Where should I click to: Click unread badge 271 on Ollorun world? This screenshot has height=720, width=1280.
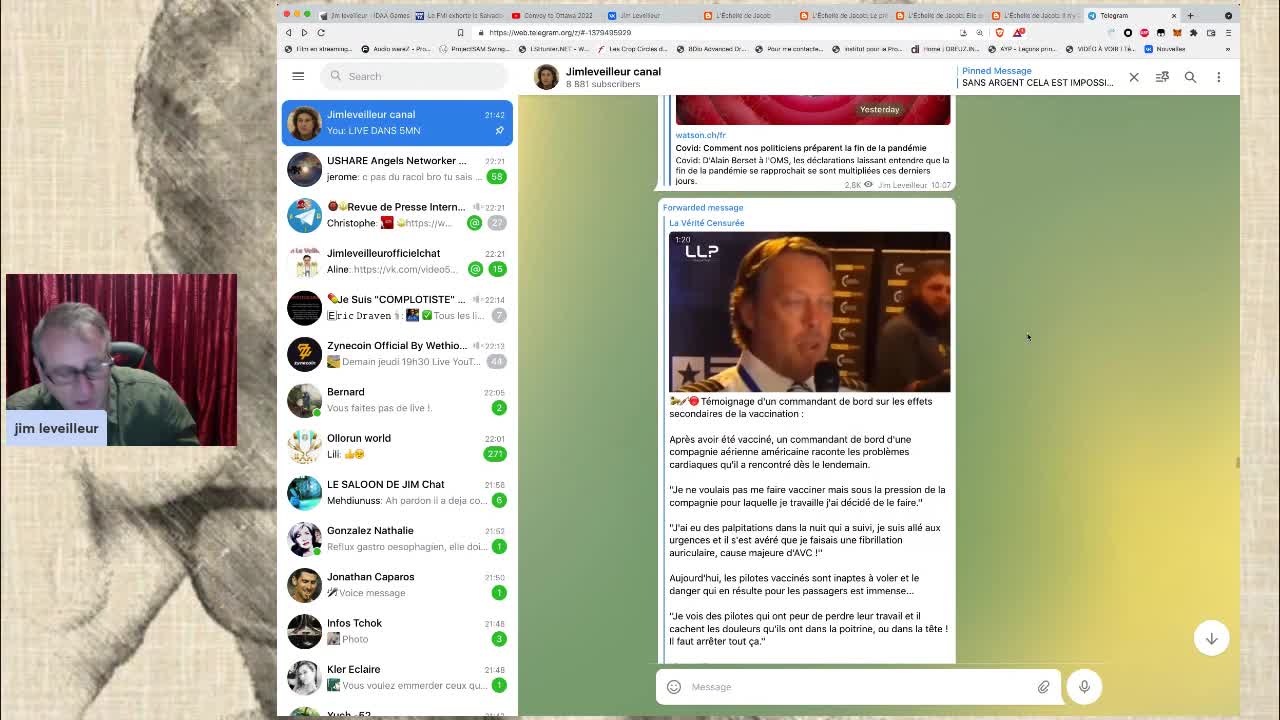494,454
